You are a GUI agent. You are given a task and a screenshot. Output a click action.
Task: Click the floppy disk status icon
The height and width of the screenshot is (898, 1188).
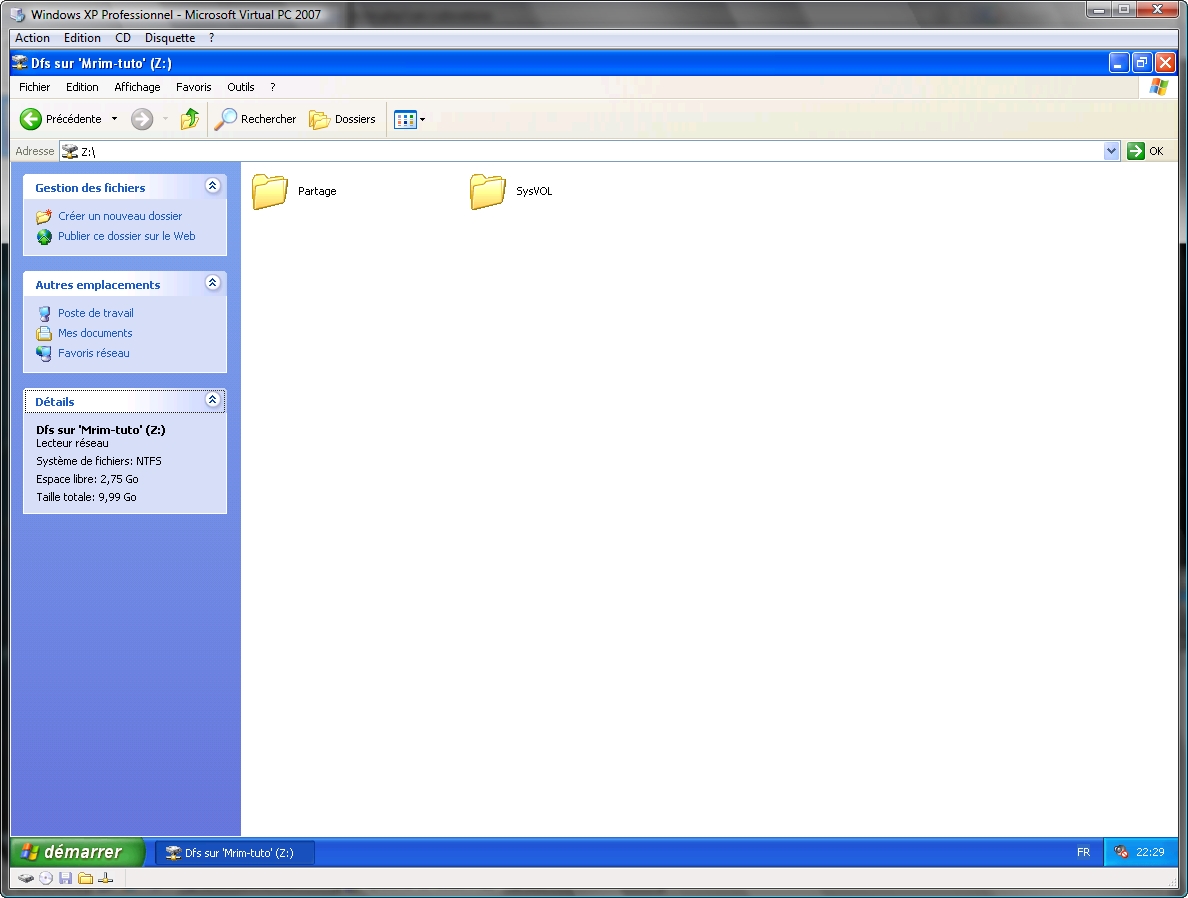66,878
